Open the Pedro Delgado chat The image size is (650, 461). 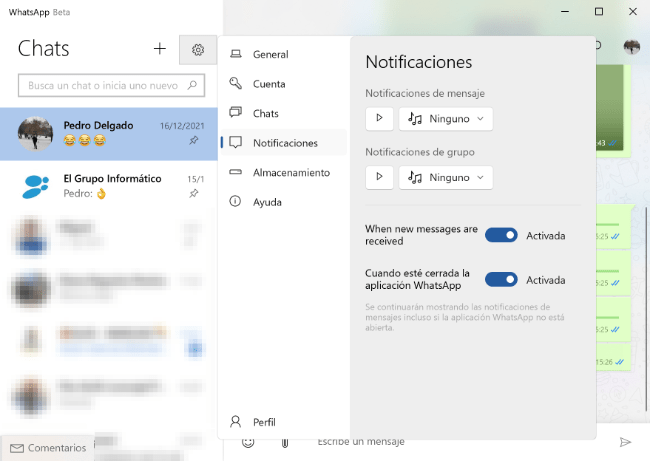109,134
